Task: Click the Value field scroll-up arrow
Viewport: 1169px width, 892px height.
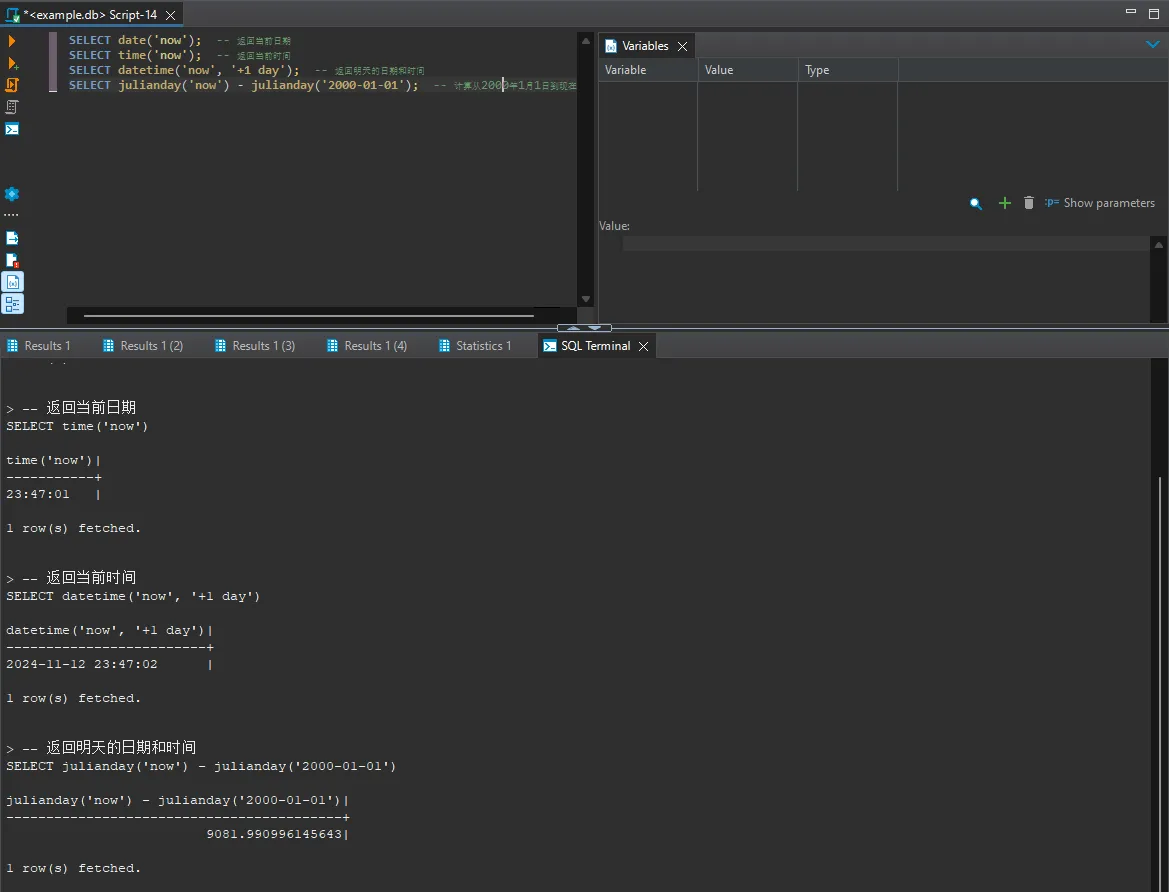Action: (x=1159, y=244)
